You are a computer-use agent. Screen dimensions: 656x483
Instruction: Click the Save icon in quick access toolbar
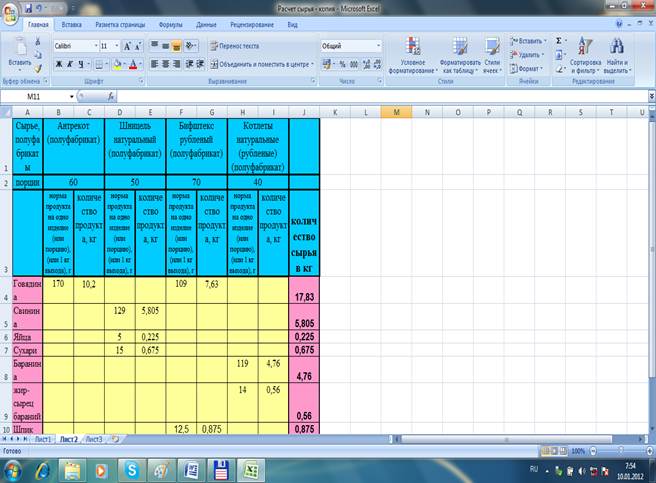click(28, 8)
